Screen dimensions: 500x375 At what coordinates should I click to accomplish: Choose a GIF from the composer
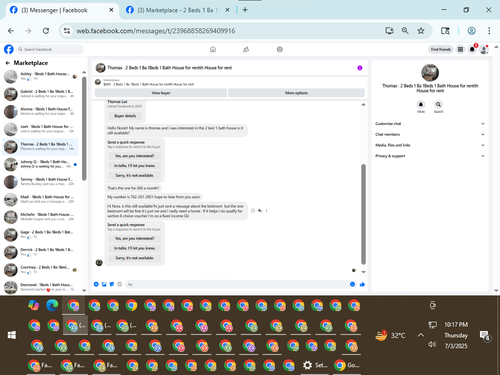point(120,284)
